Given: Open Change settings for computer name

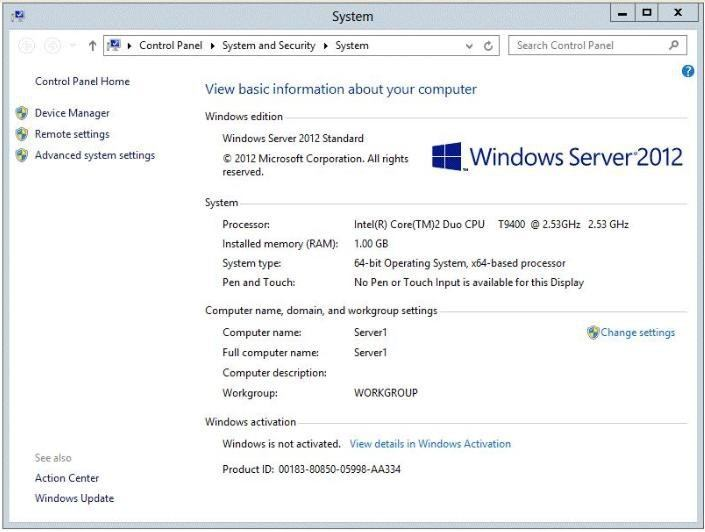Looking at the screenshot, I should click(637, 333).
